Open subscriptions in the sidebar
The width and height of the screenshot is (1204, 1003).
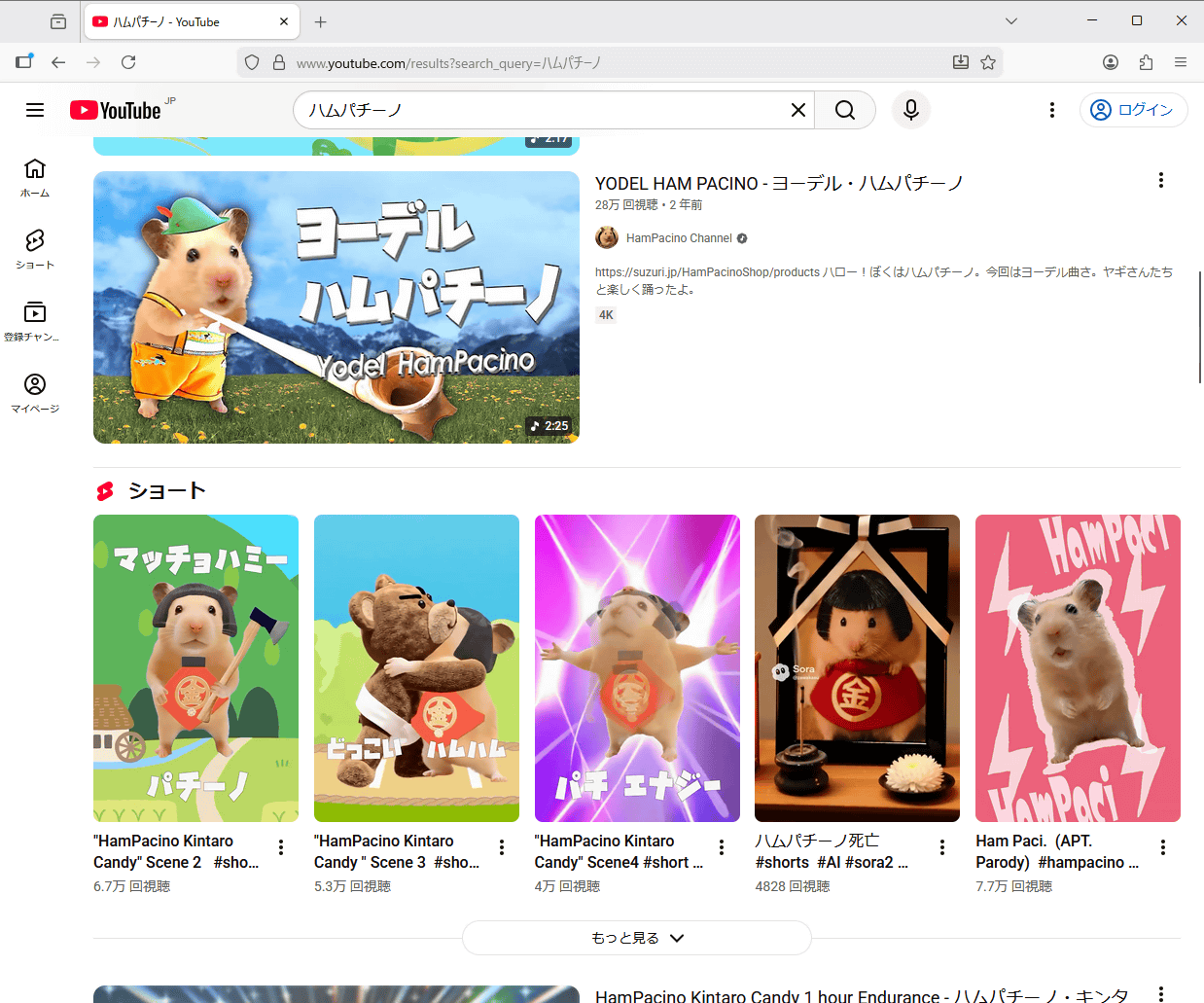pyautogui.click(x=35, y=321)
